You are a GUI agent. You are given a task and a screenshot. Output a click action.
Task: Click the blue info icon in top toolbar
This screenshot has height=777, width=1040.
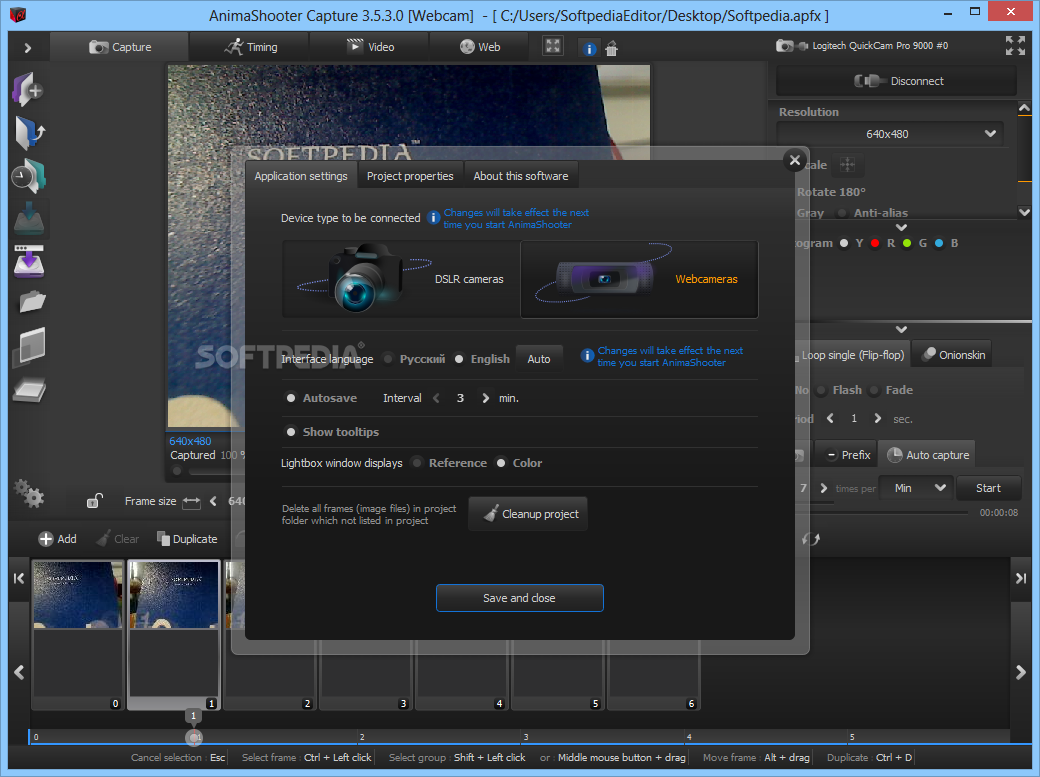(589, 48)
